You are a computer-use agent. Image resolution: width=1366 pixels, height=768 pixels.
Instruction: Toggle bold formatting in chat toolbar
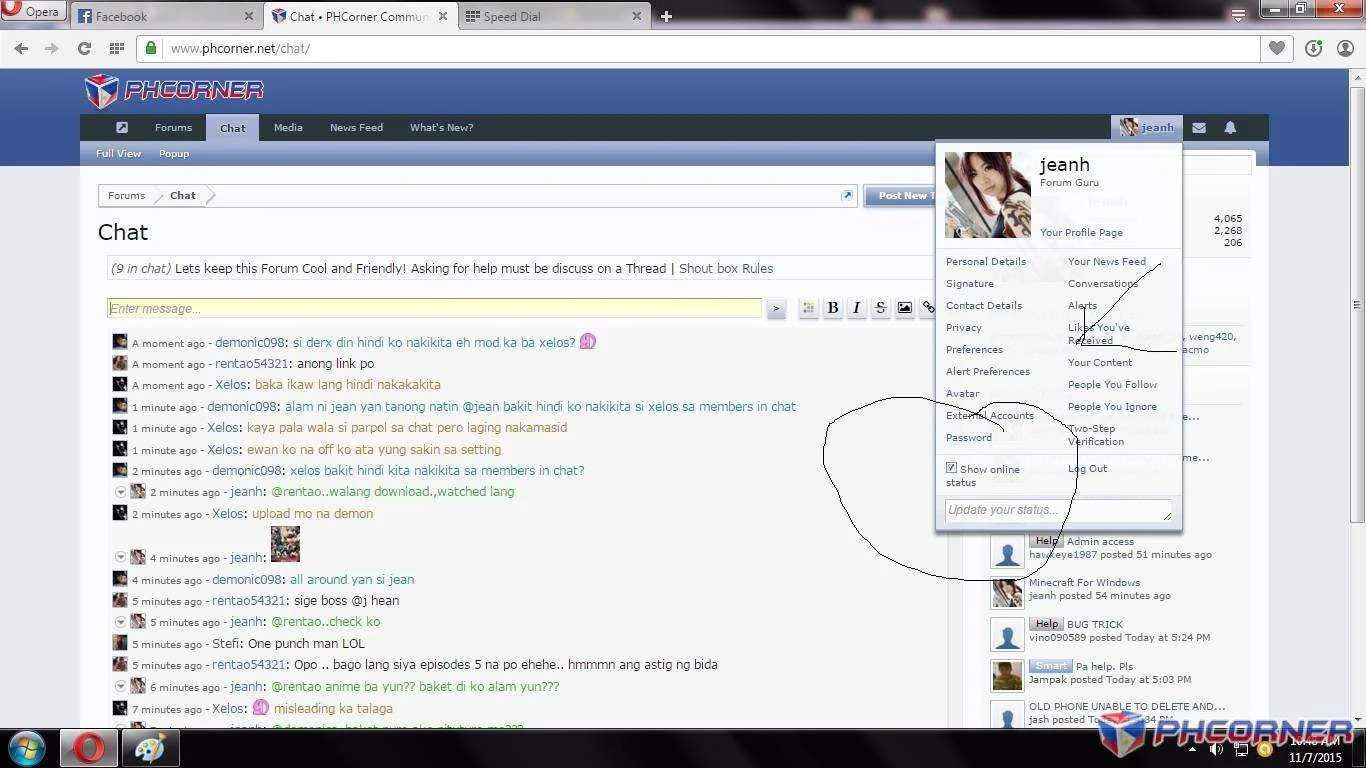point(832,308)
